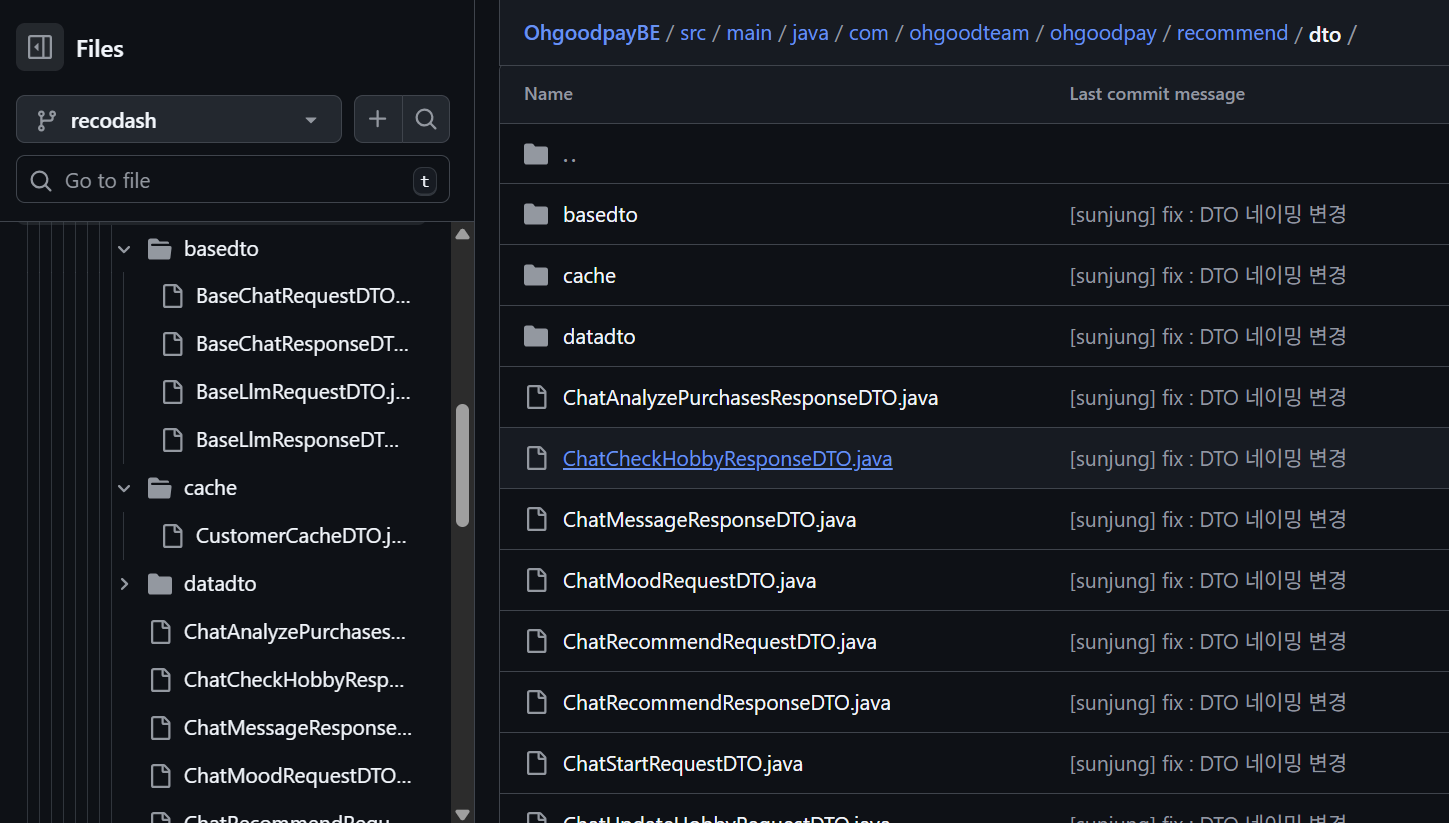
Task: Click the basedto folder icon in file list
Action: (537, 215)
